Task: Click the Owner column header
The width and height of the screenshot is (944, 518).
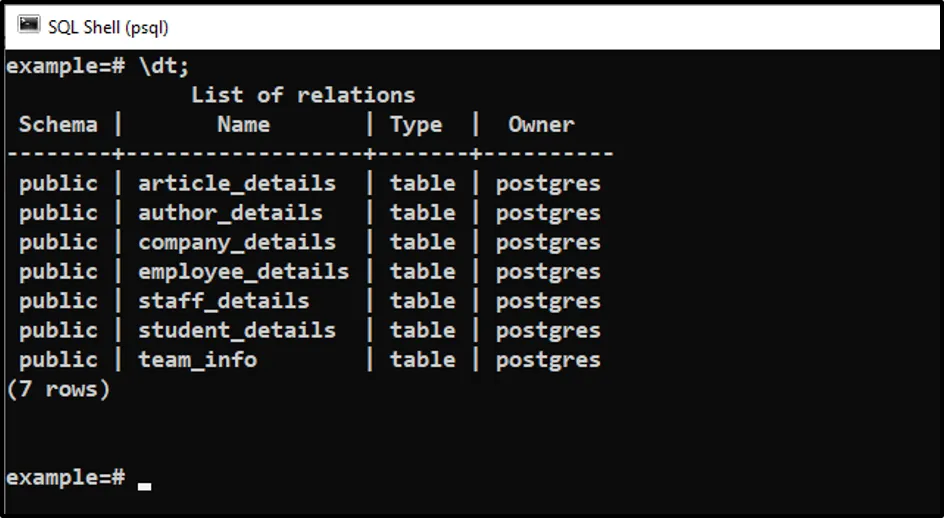Action: point(541,125)
